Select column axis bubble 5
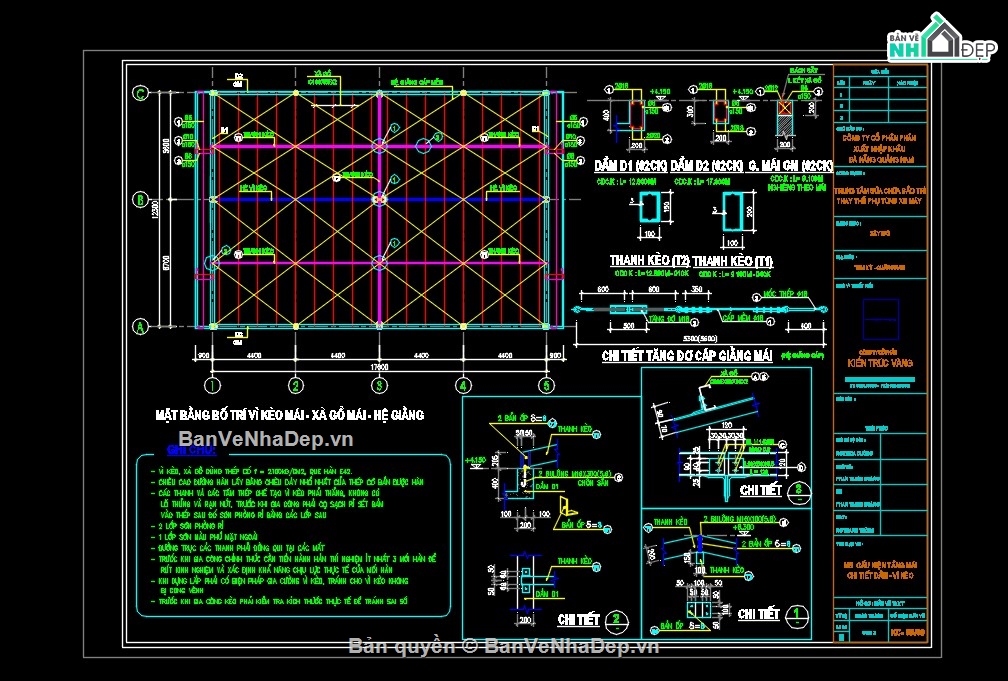The width and height of the screenshot is (1008, 681). click(546, 385)
